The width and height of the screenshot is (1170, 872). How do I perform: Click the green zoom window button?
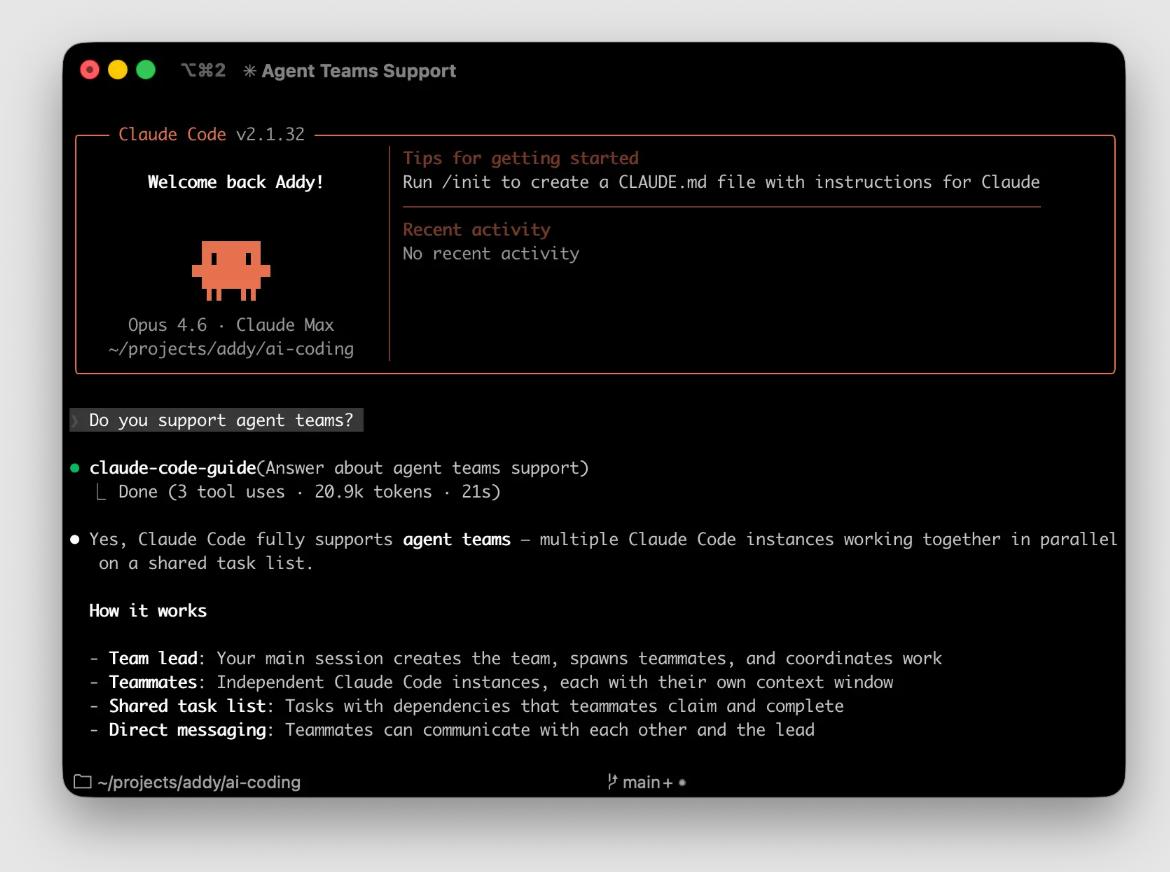coord(146,70)
